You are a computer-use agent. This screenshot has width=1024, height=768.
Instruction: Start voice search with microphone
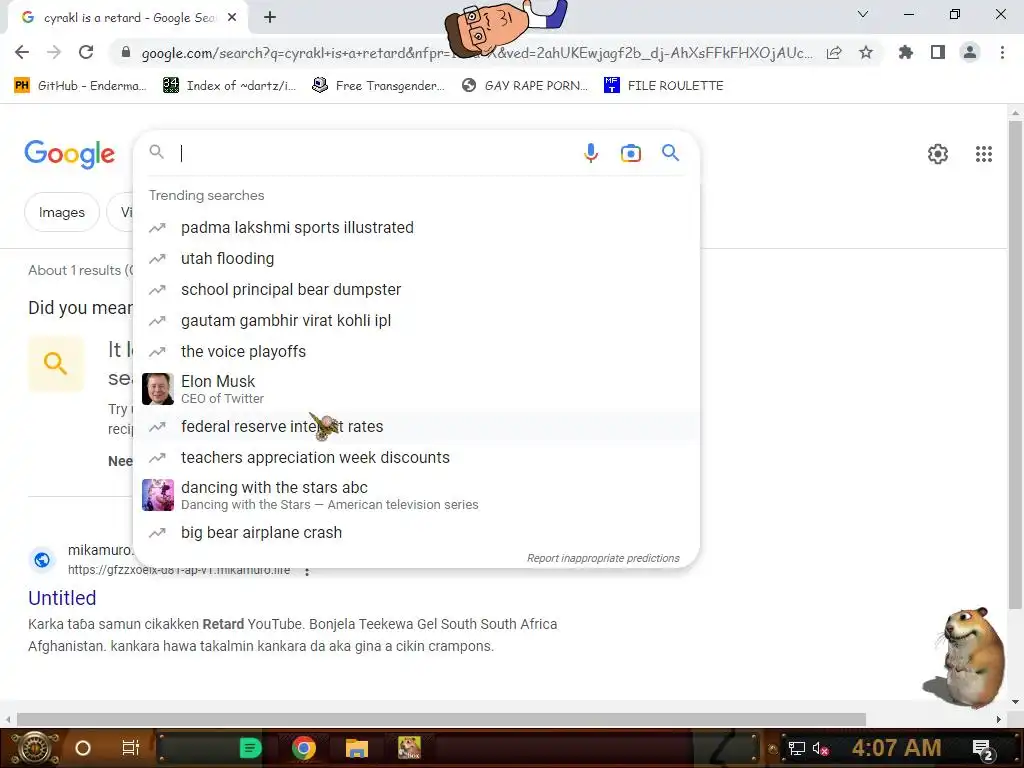591,153
